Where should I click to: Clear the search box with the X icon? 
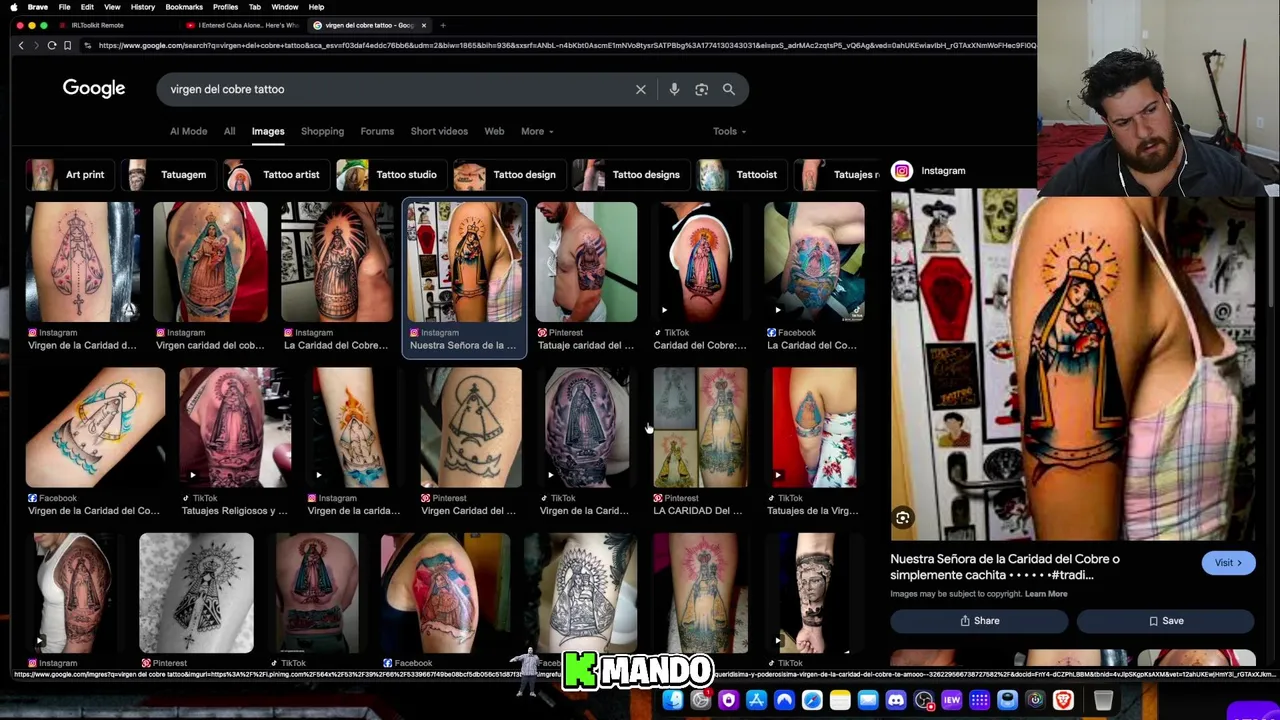[641, 89]
